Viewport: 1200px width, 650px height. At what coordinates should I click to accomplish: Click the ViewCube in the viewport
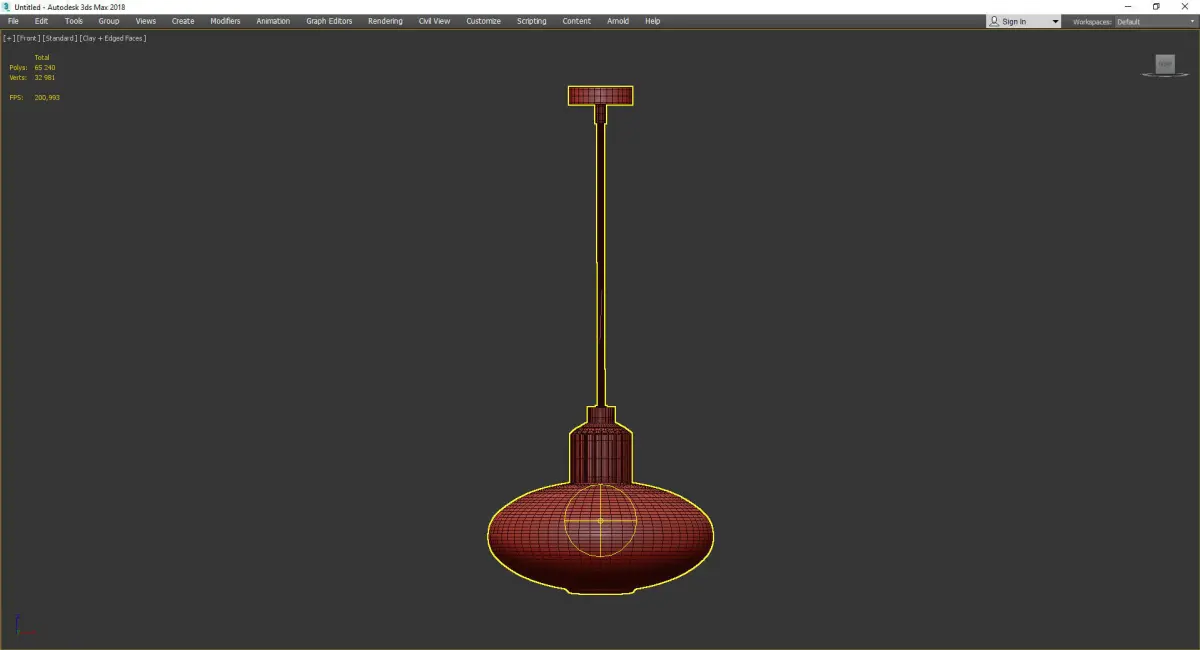[1164, 65]
